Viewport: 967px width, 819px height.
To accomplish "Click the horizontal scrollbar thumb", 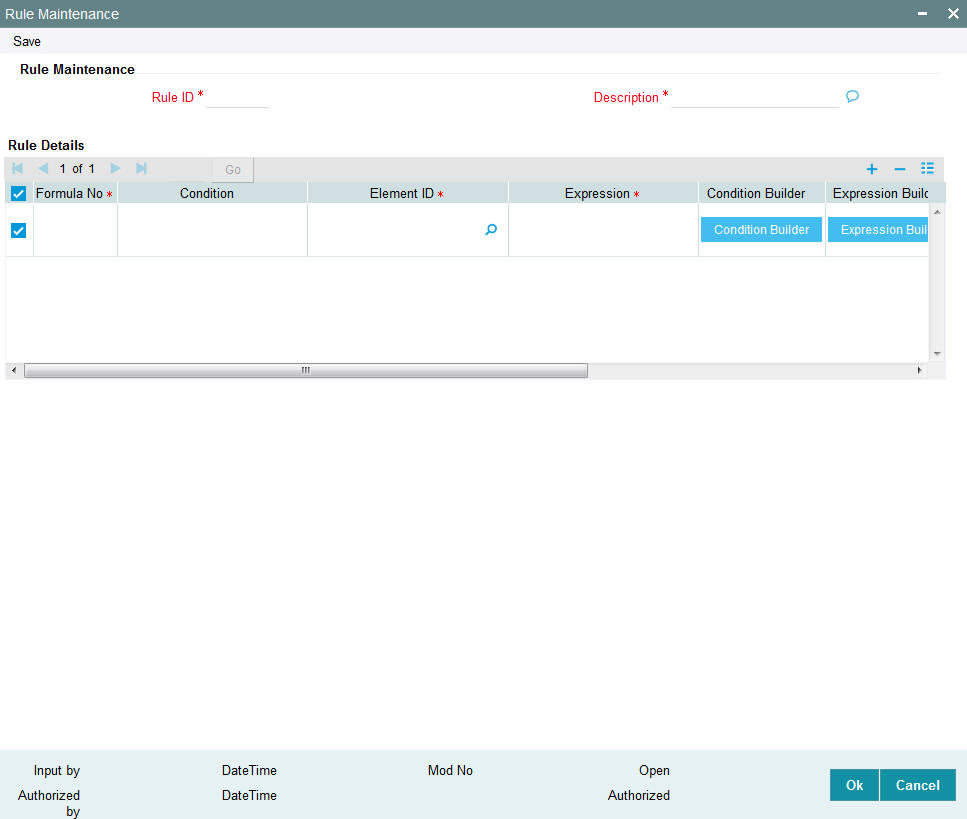I will click(306, 370).
